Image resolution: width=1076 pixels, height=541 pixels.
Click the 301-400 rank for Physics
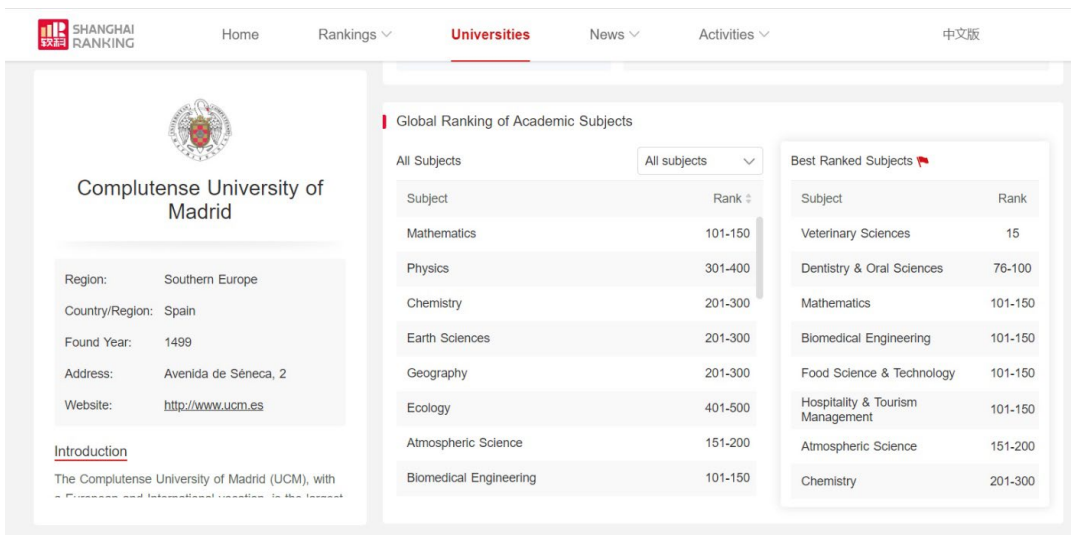(x=727, y=268)
